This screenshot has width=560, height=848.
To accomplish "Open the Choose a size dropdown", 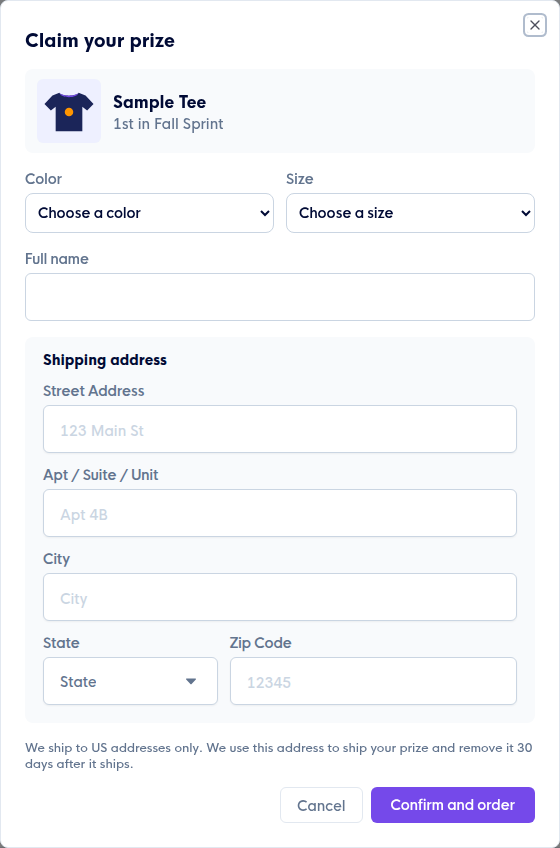I will pyautogui.click(x=410, y=213).
